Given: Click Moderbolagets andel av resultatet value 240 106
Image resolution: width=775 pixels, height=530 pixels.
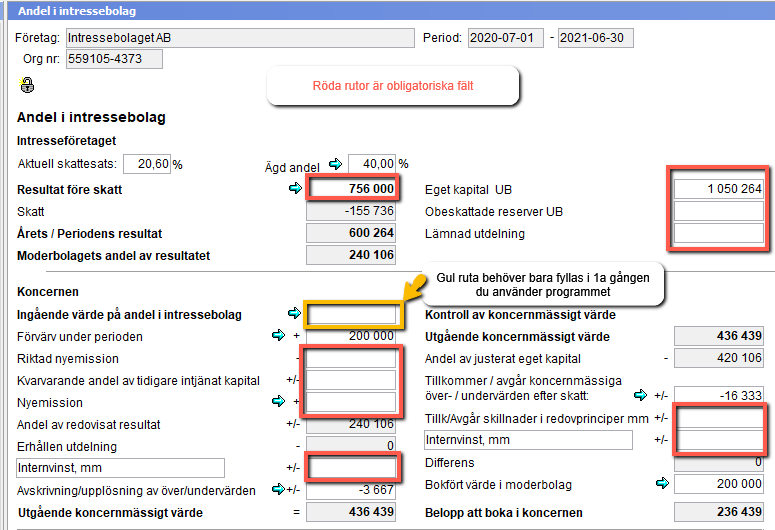Looking at the screenshot, I should [351, 255].
